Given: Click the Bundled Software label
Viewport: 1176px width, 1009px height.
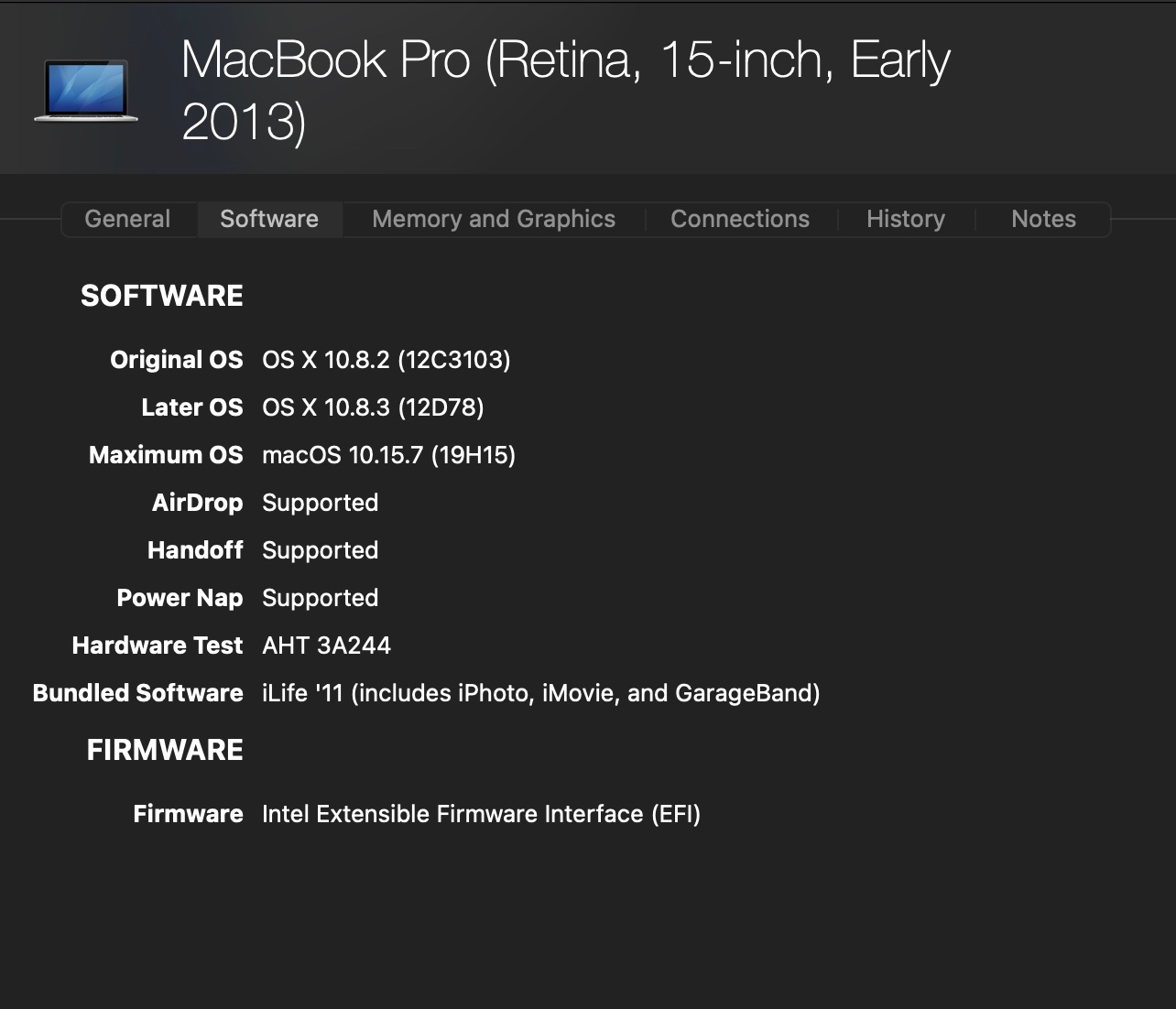Looking at the screenshot, I should (x=137, y=693).
